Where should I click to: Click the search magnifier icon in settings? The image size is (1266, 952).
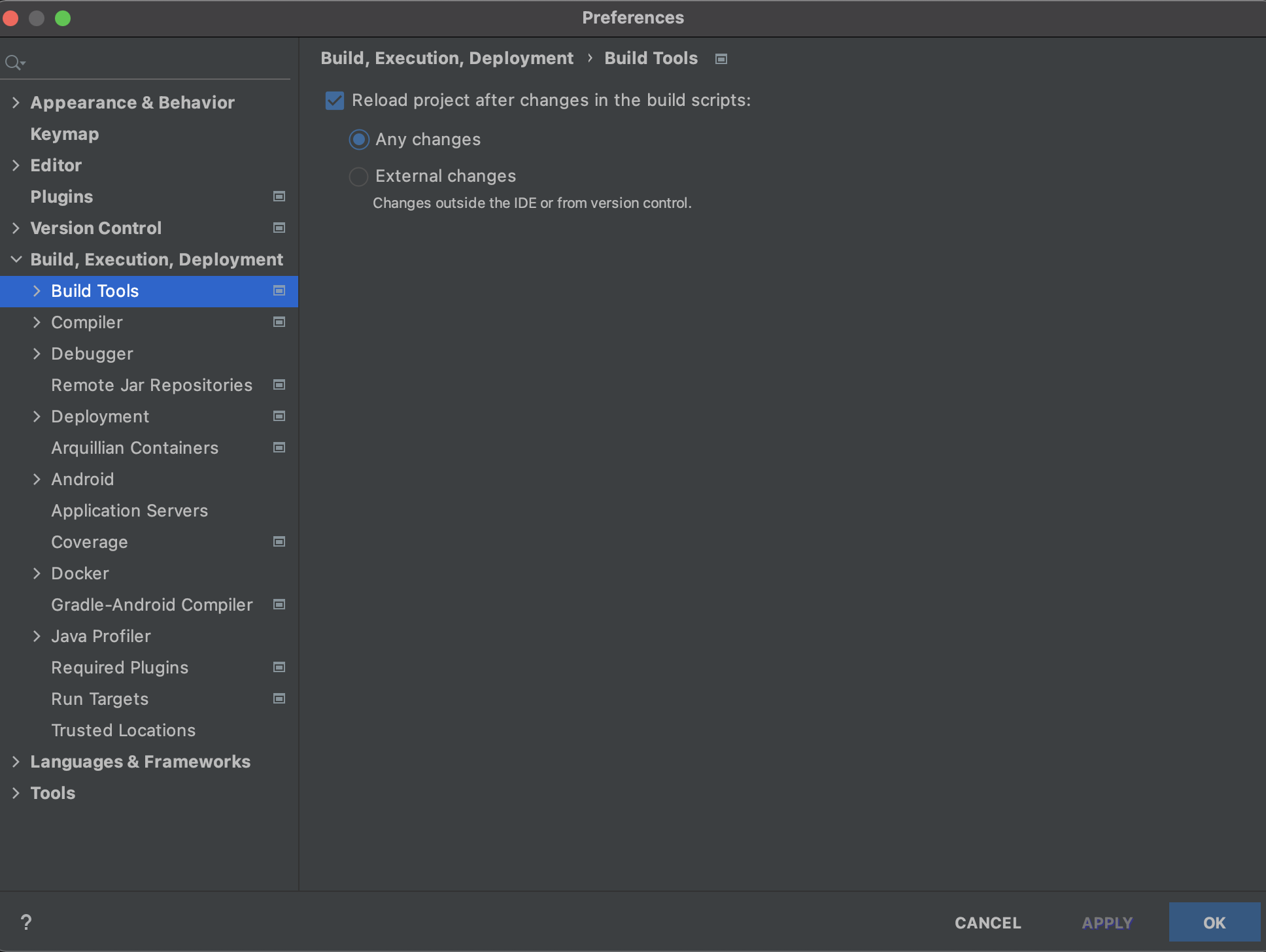[13, 63]
